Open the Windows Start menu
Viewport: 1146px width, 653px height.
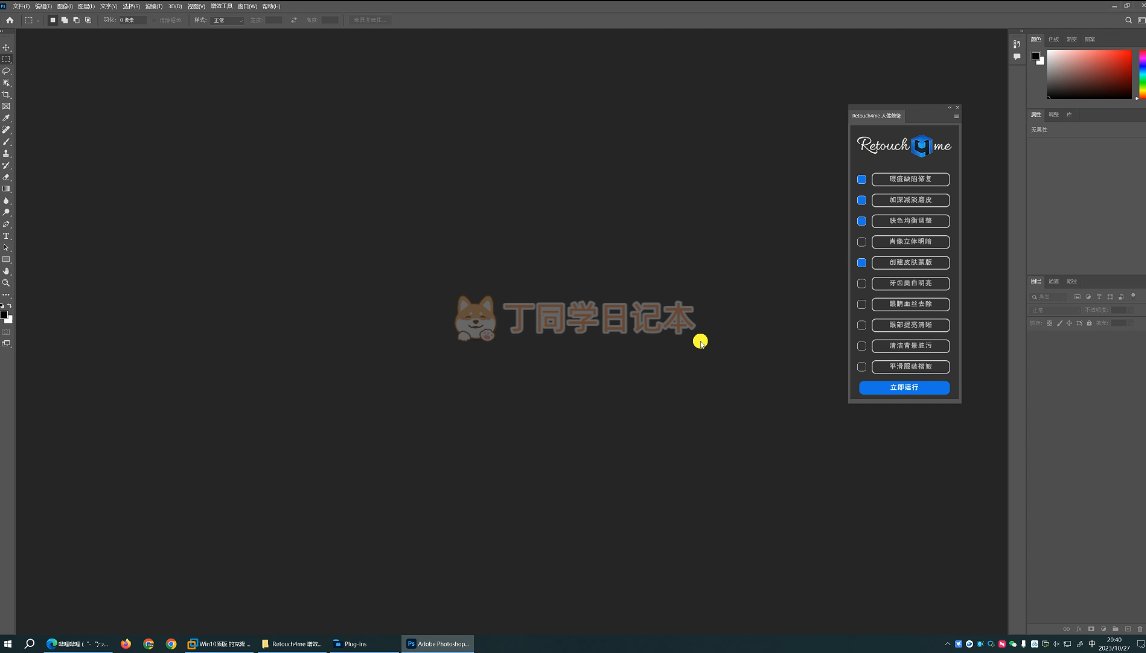[8, 644]
